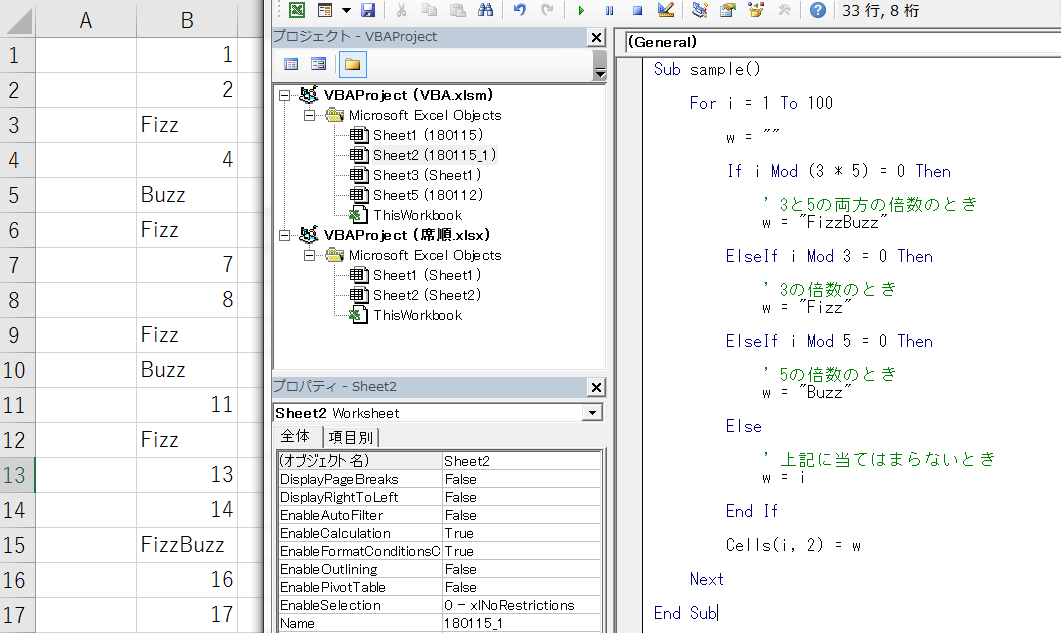Screen dimensions: 1061x633
Task: Click the Reset stop button
Action: (x=637, y=10)
